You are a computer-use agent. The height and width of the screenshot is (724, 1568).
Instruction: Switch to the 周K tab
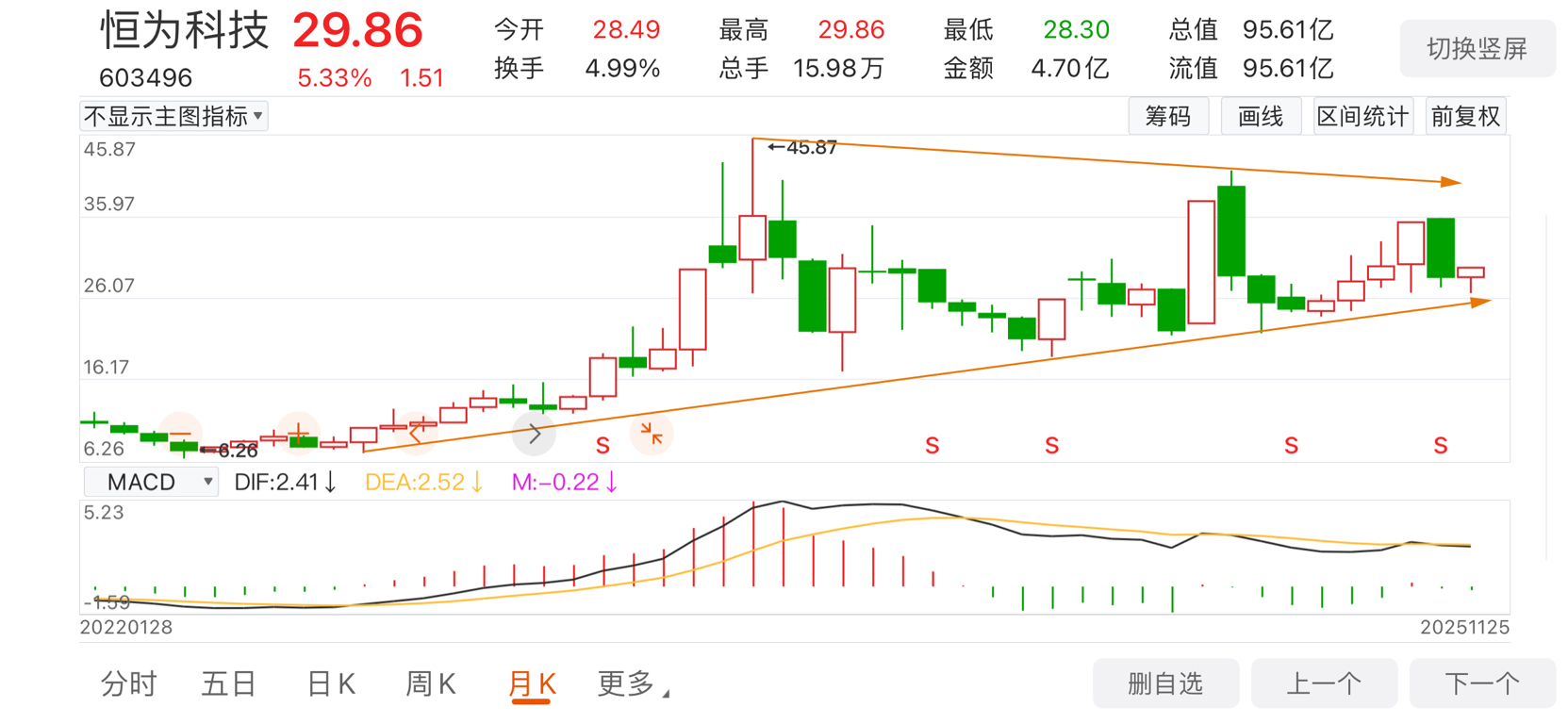[431, 683]
